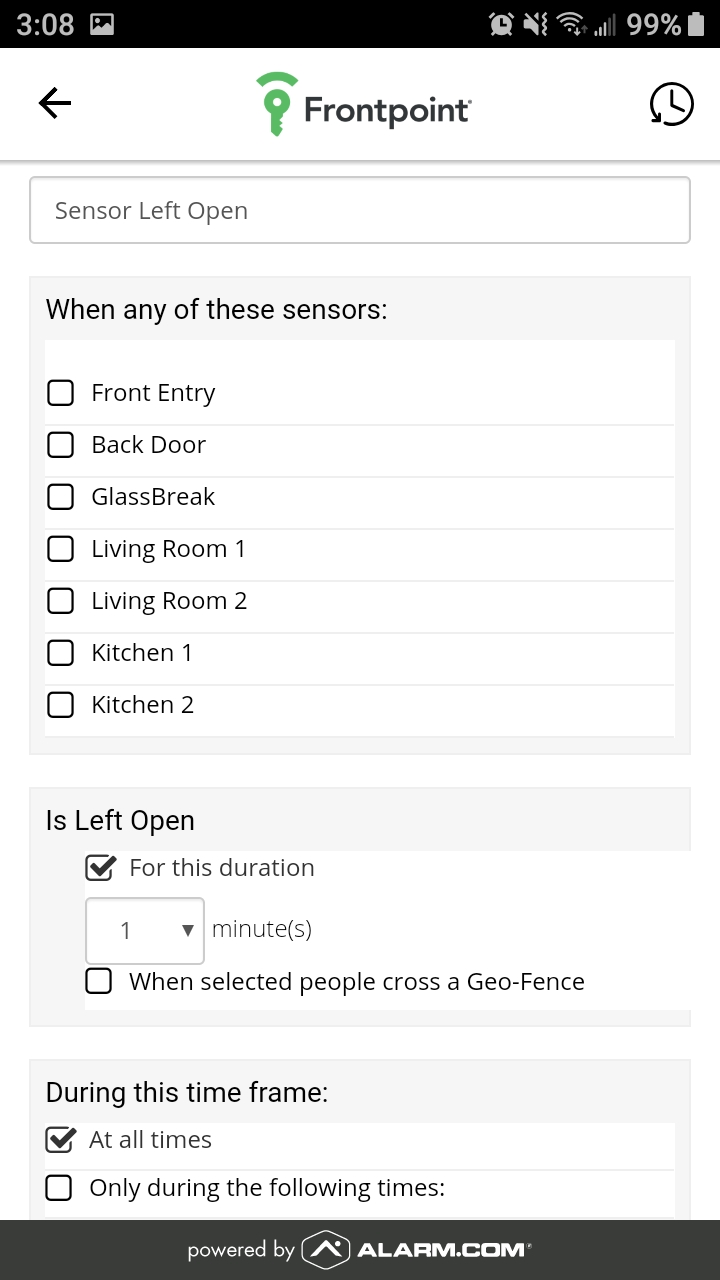Check the Front Entry sensor checkbox

coord(61,393)
